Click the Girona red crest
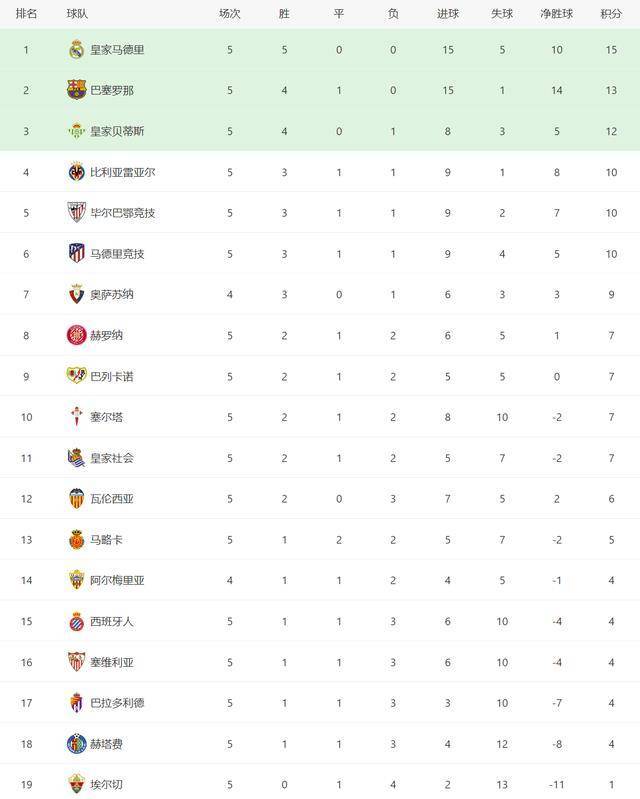640x799 pixels. pyautogui.click(x=76, y=335)
